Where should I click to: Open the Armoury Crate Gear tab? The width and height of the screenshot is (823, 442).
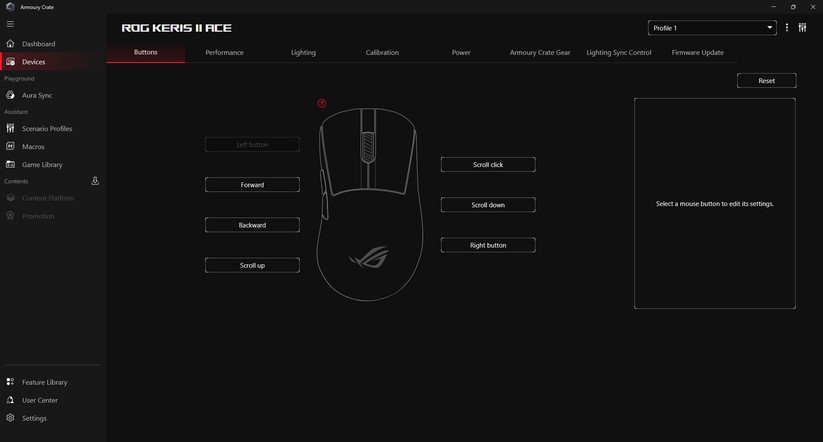pyautogui.click(x=540, y=52)
